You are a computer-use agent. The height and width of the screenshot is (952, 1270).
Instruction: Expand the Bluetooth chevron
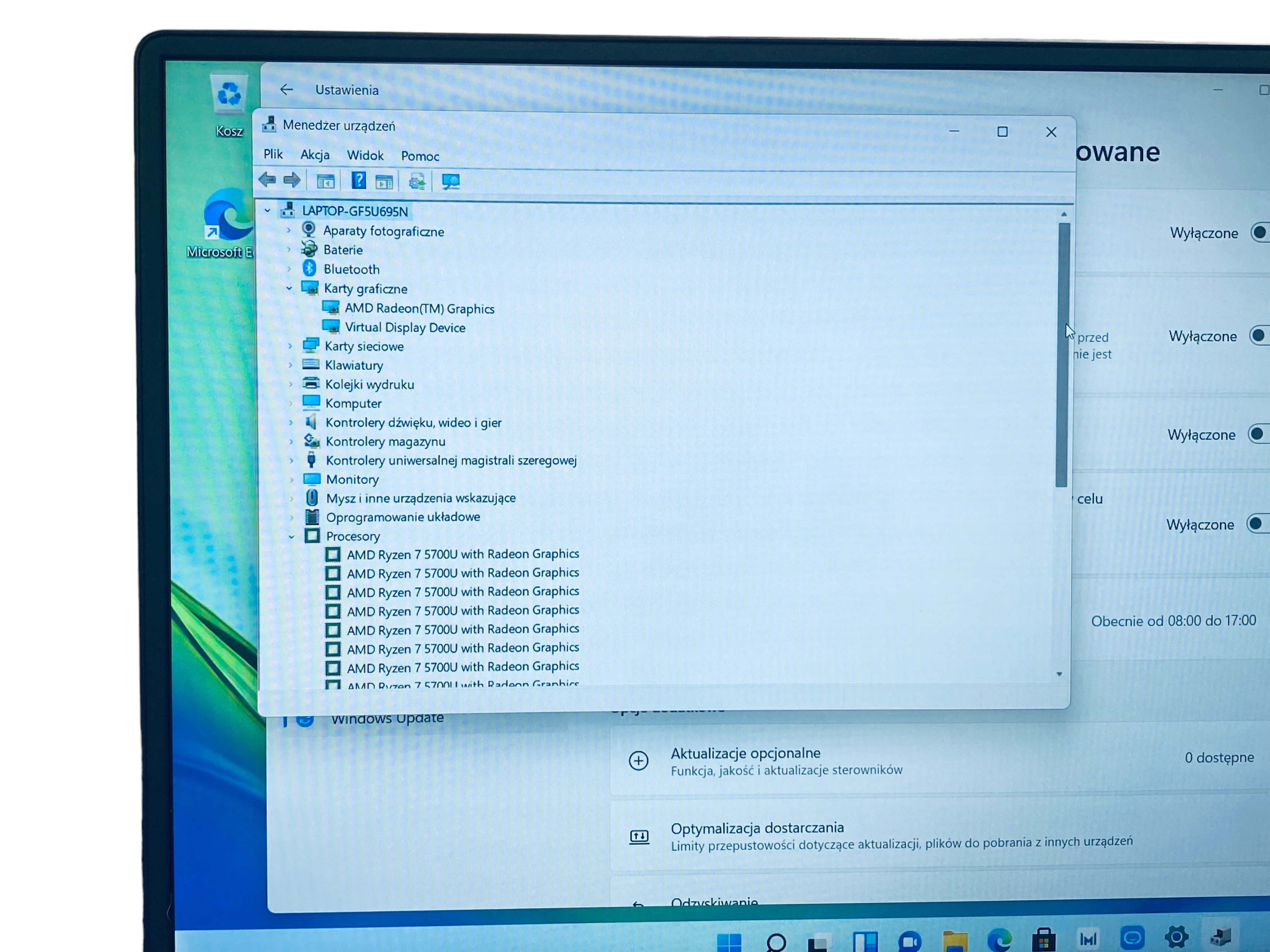tap(289, 269)
